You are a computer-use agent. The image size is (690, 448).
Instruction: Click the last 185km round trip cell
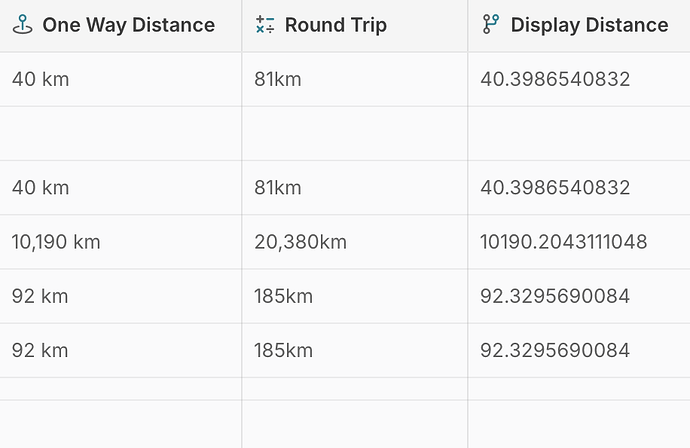355,351
